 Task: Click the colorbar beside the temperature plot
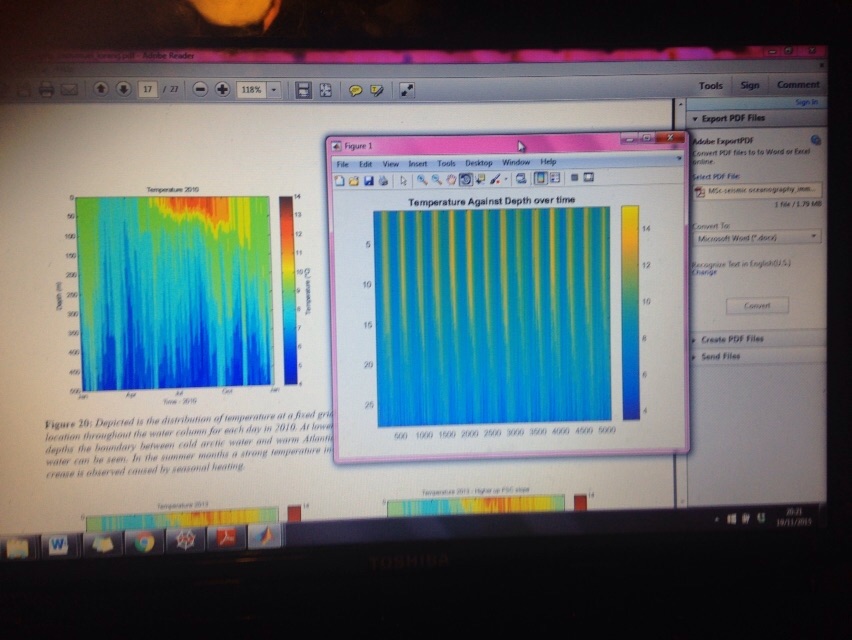point(629,312)
